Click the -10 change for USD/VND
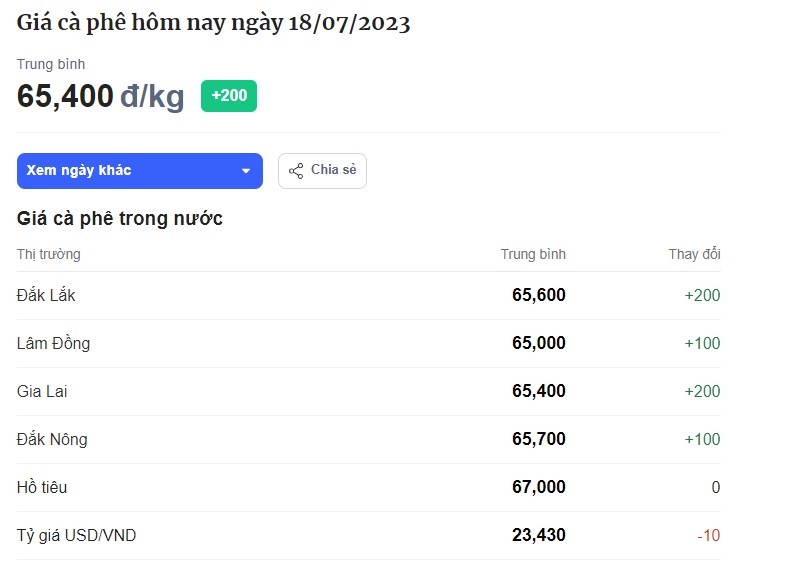This screenshot has height=562, width=795. (x=708, y=535)
